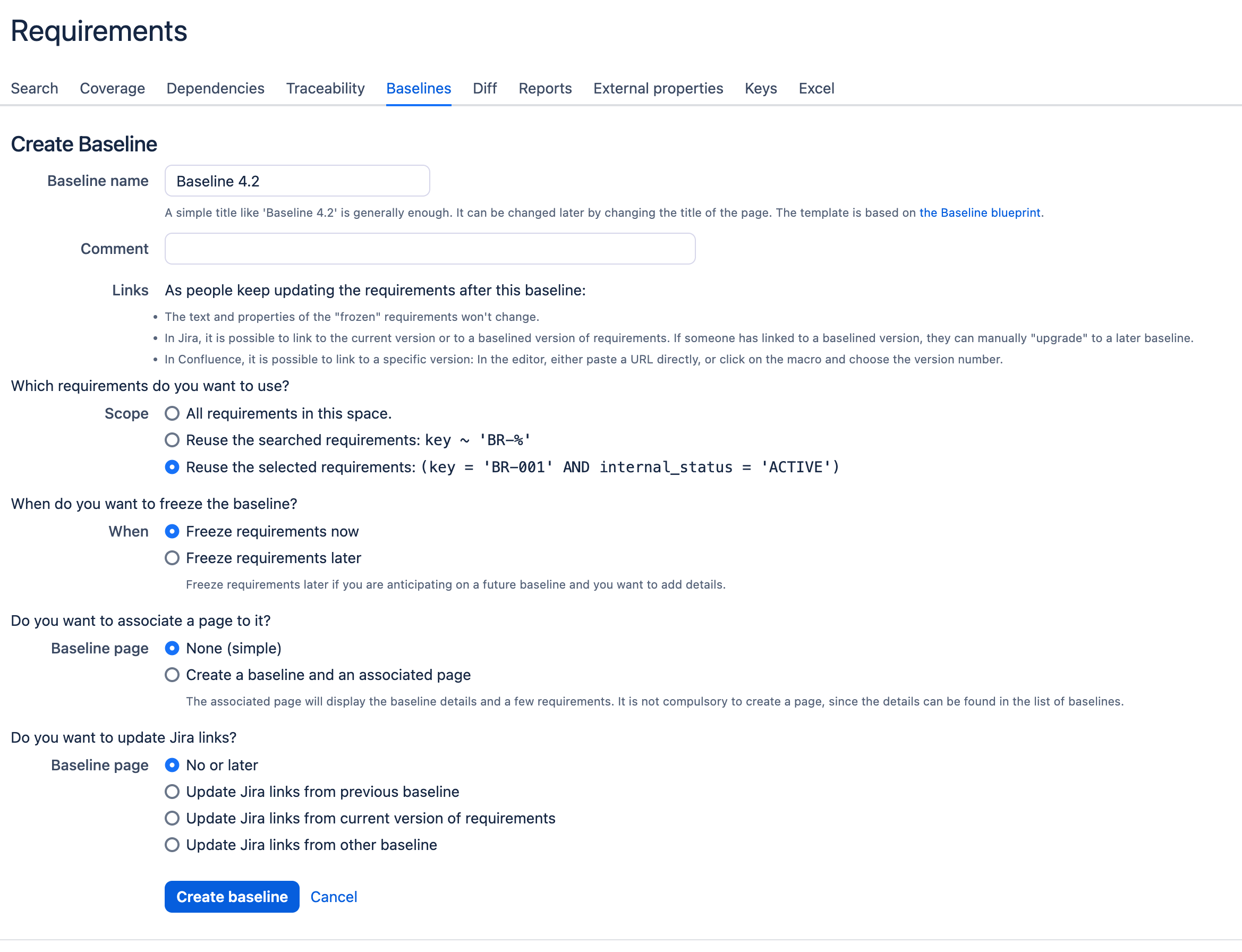This screenshot has height=952, width=1242.
Task: Go to the Diff tab
Action: pos(484,88)
